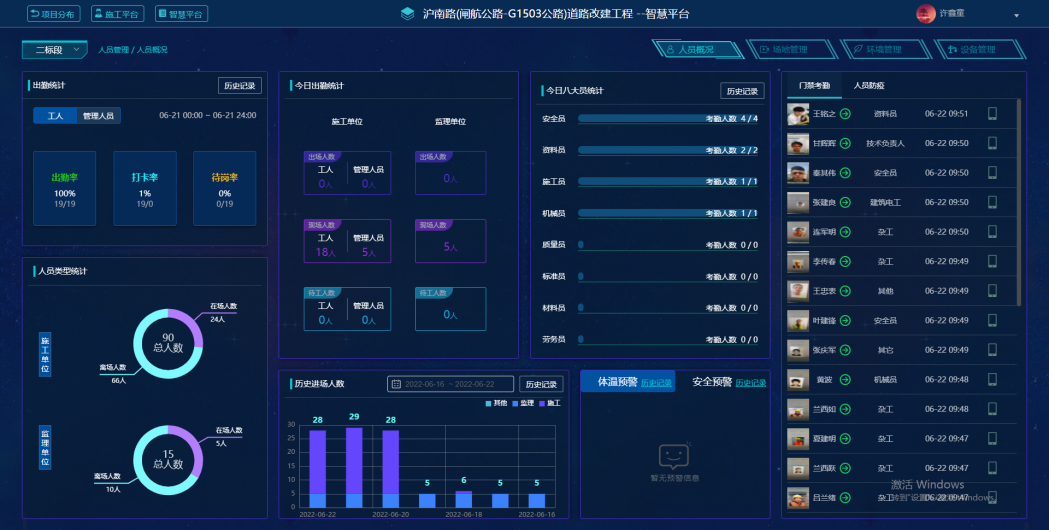Click the phone device icon in 夏建明 row
The image size is (1049, 530).
pos(992,438)
